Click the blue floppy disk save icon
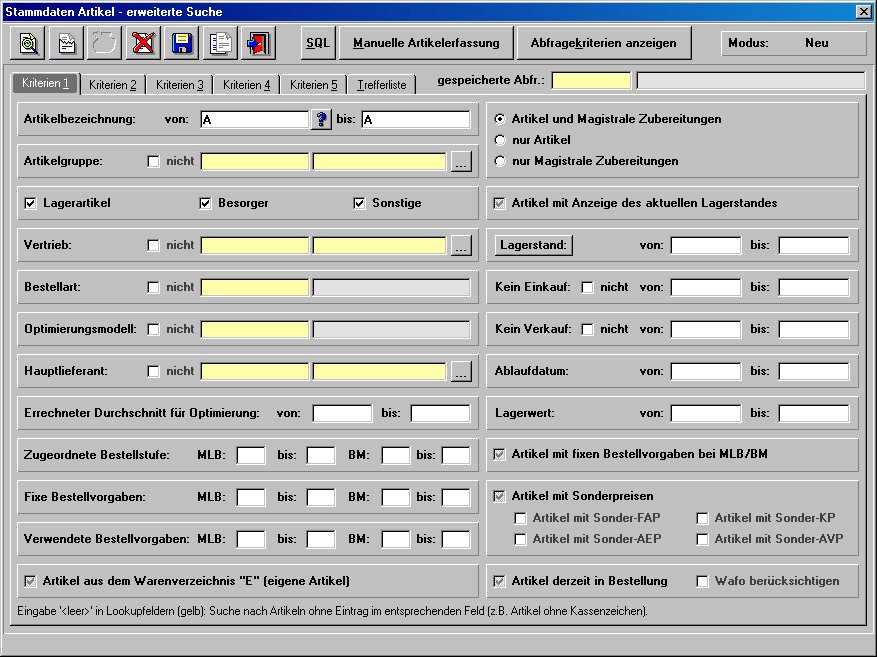The height and width of the screenshot is (657, 877). click(x=181, y=43)
